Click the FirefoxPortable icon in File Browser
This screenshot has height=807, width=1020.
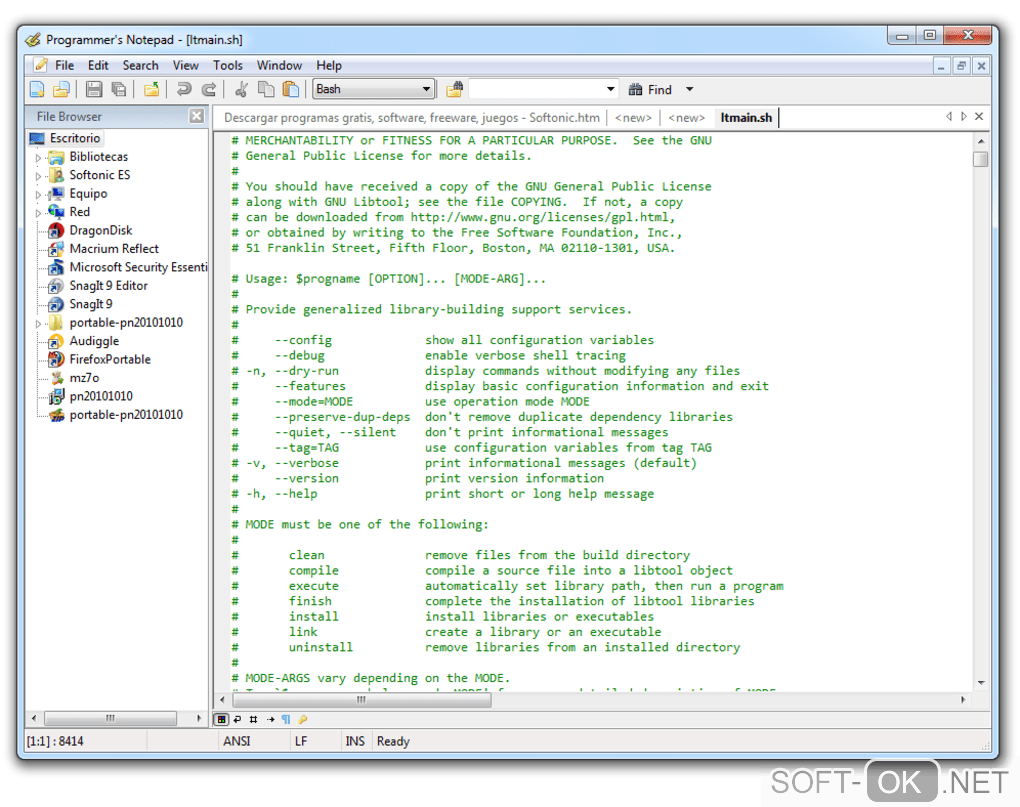(57, 359)
